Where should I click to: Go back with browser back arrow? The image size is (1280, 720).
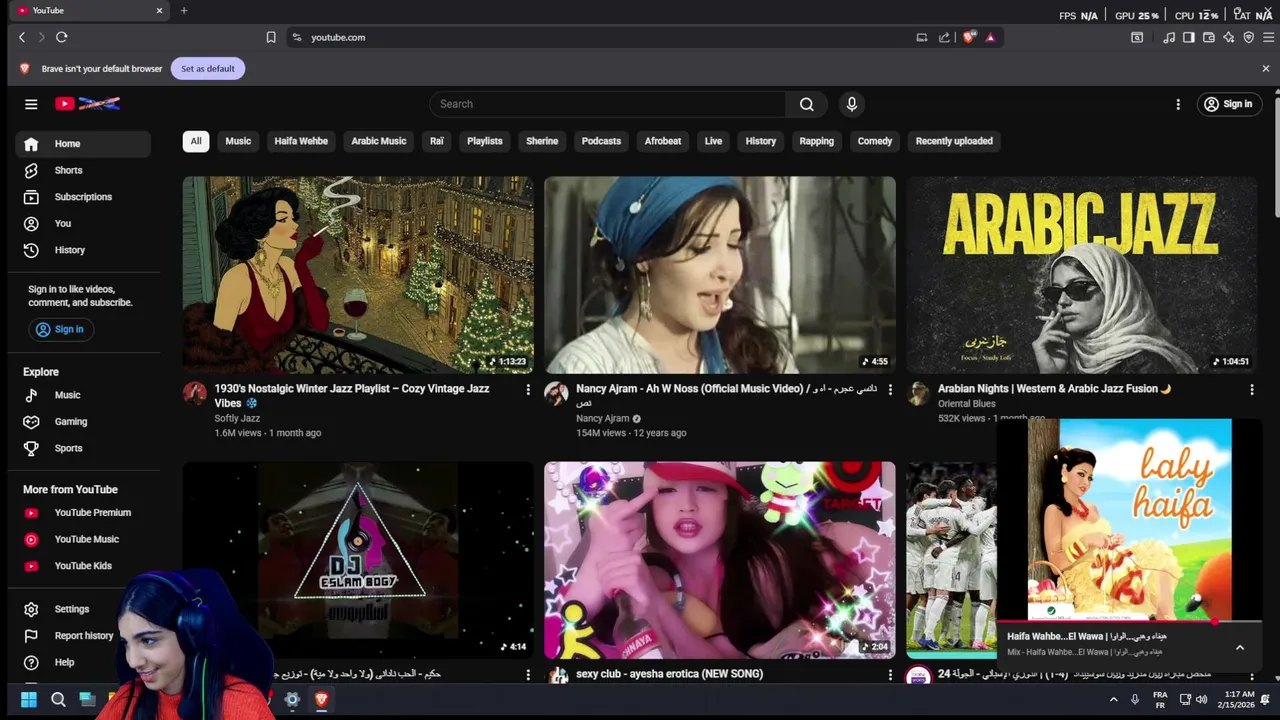(x=22, y=37)
